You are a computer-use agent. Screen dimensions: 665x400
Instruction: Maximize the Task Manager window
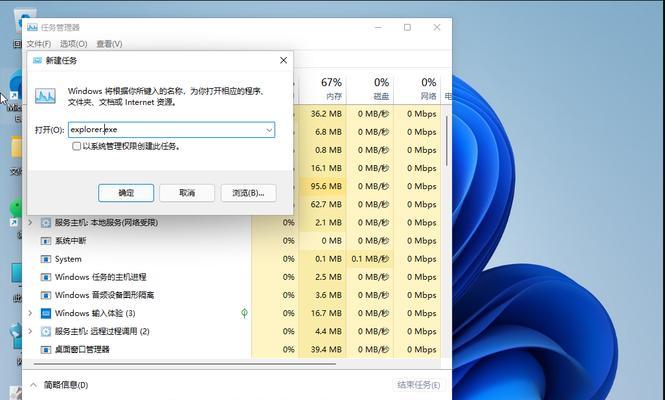point(407,28)
